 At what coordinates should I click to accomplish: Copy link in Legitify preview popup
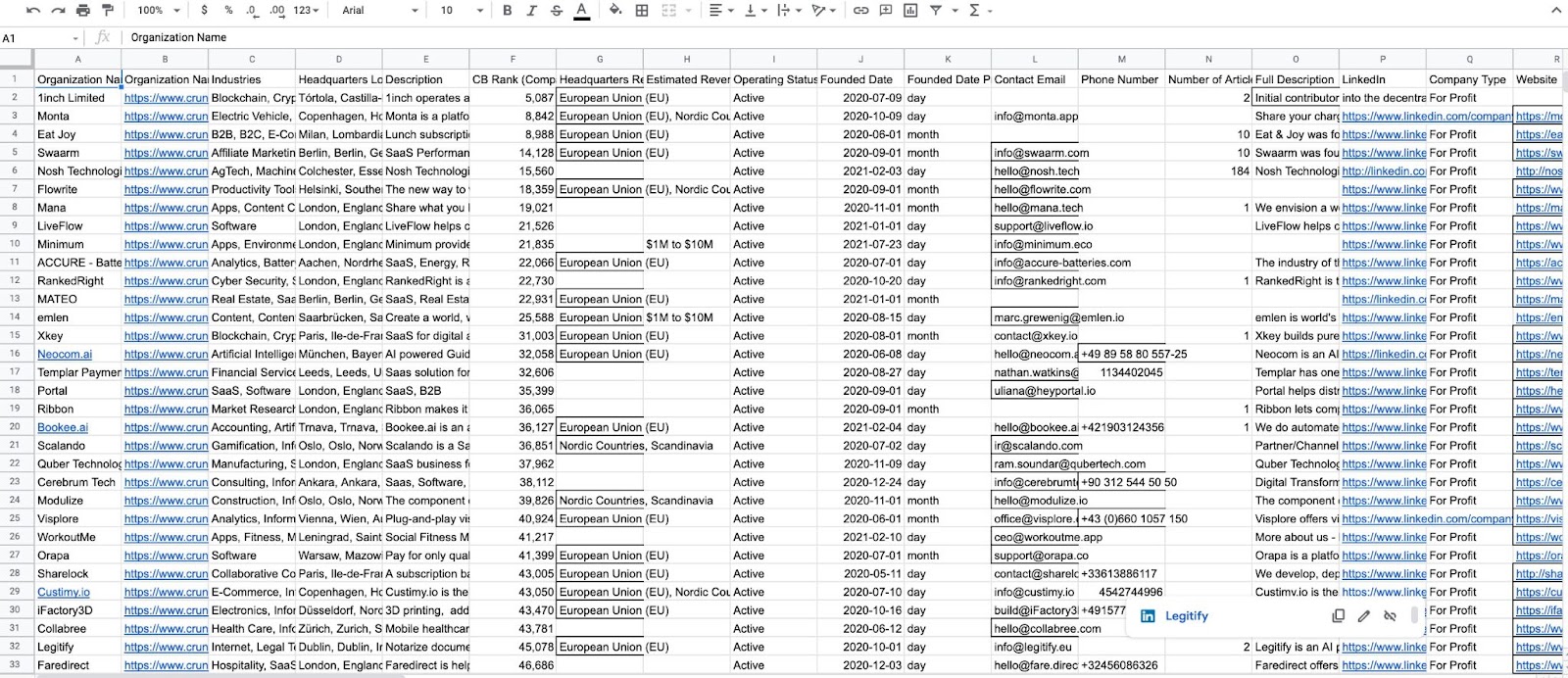(x=1338, y=616)
